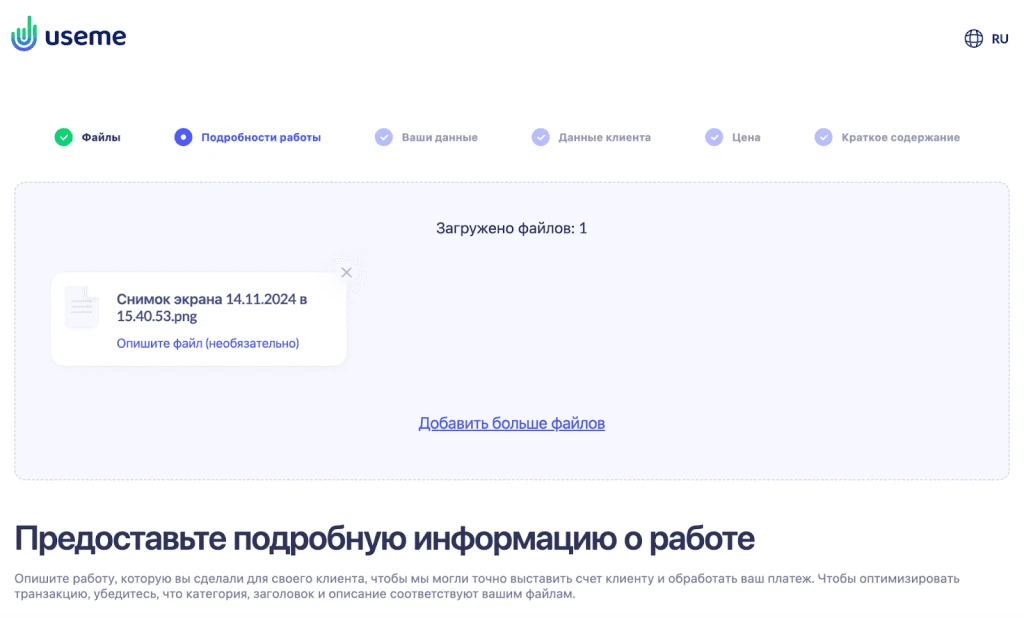
Task: Click the Краткое содержание step check icon
Action: (824, 137)
